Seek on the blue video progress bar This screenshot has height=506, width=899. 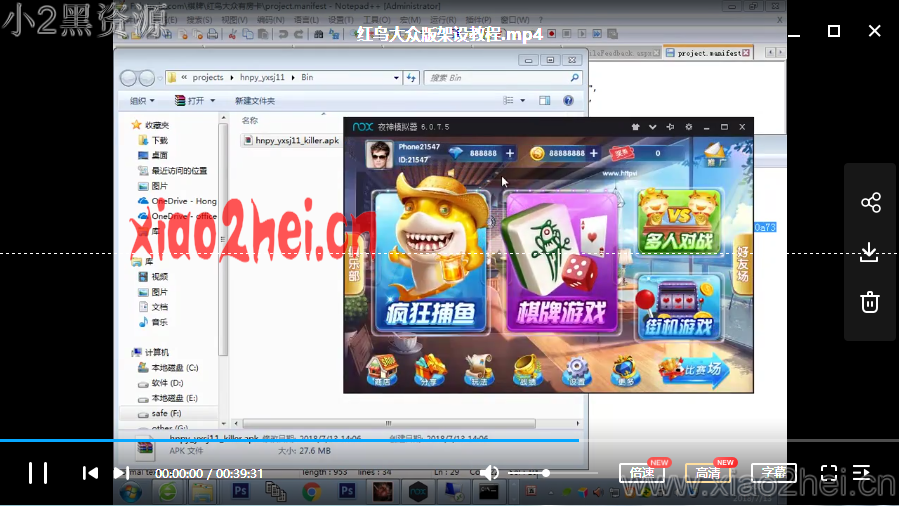click(x=289, y=440)
